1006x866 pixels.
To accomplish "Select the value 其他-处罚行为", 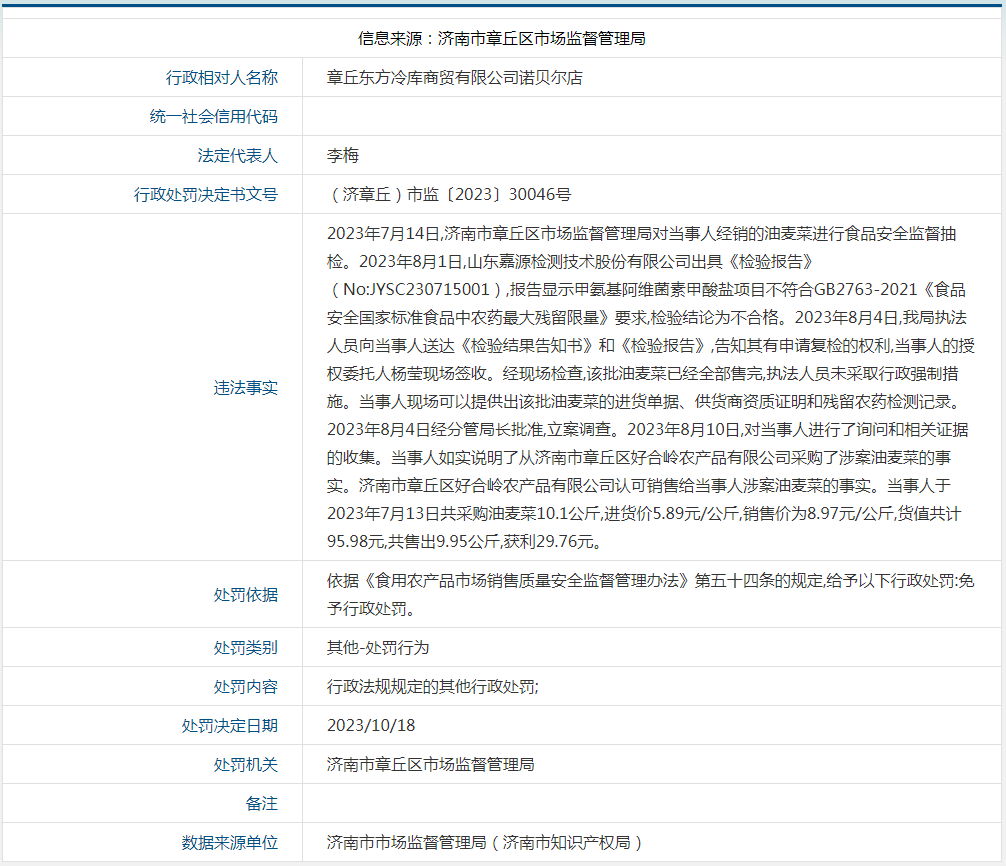I will [x=378, y=648].
